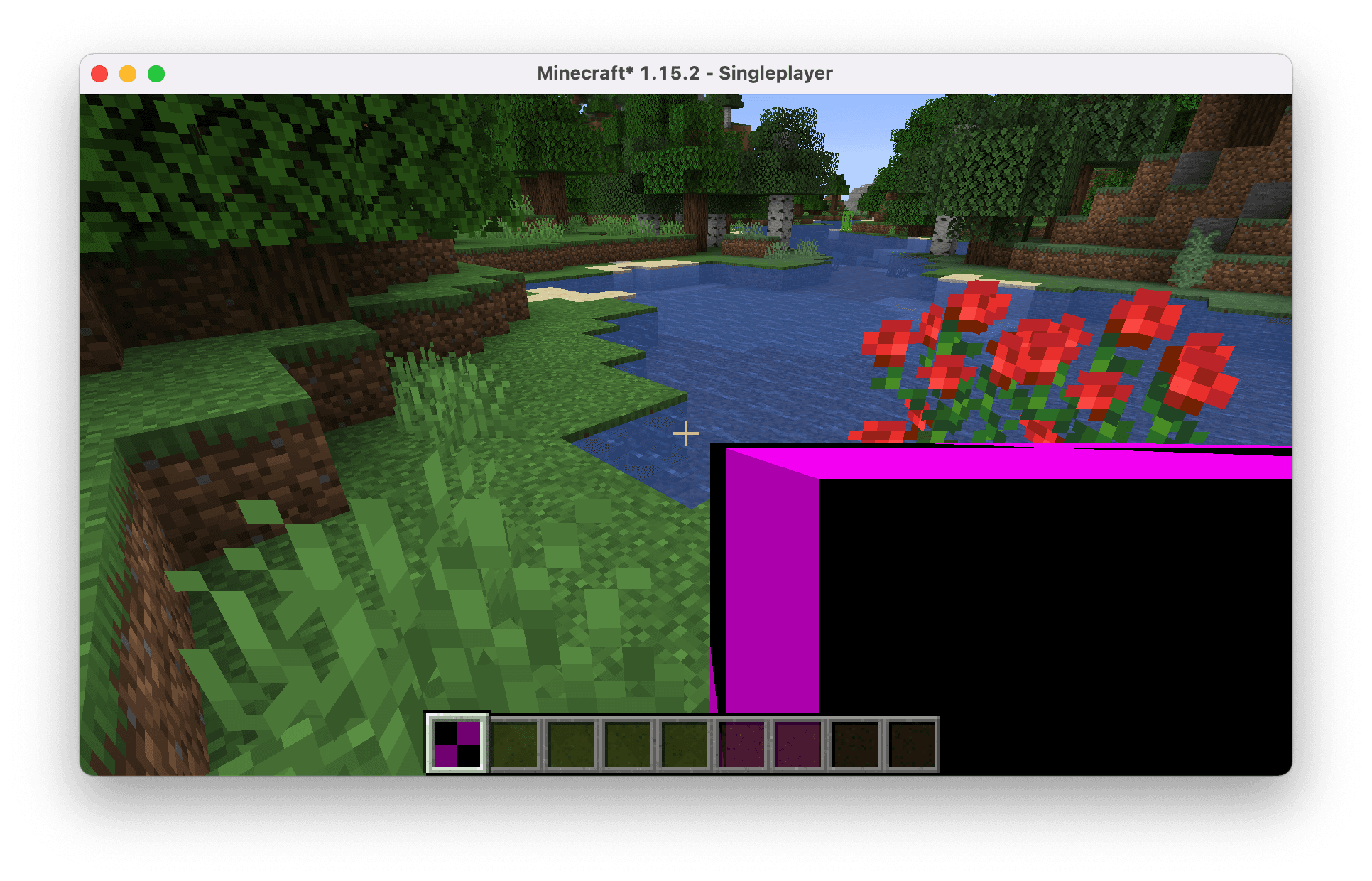This screenshot has width=1372, height=881.
Task: Select the eighth hotbar slot
Action: pos(856,744)
